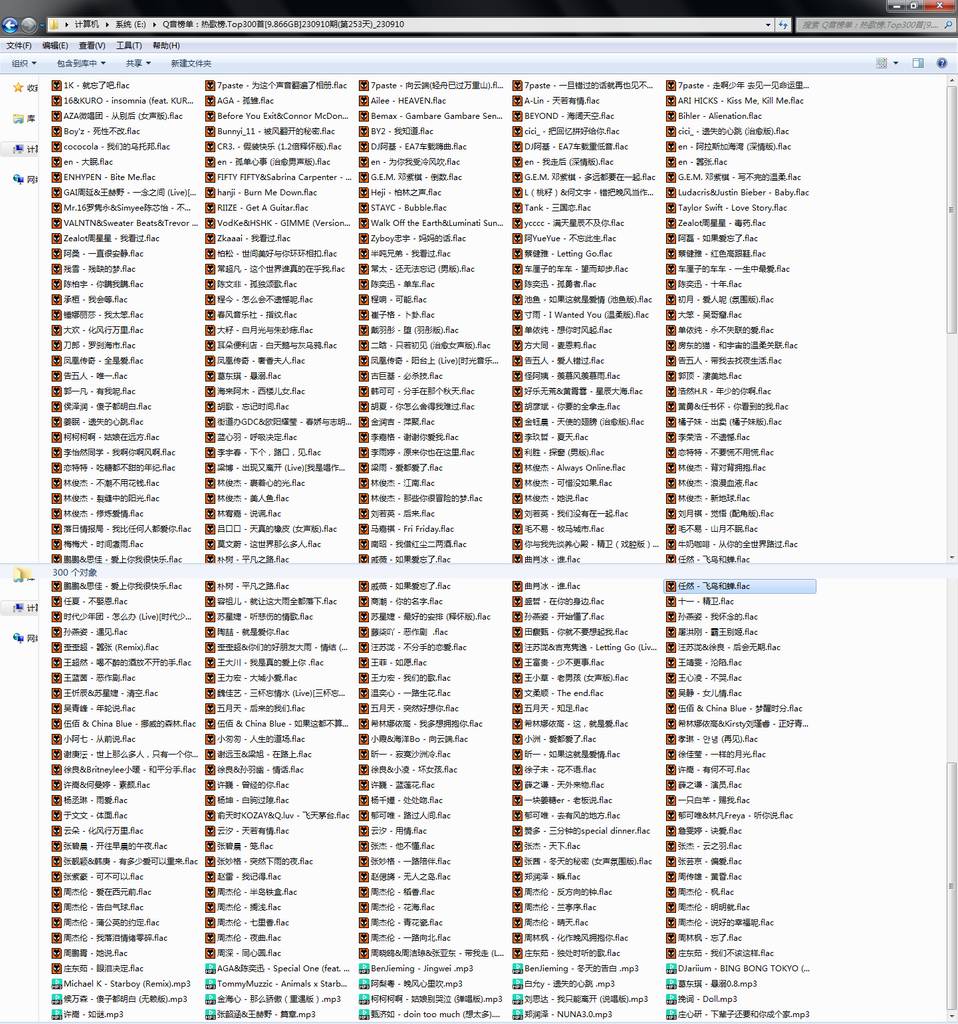Image resolution: width=958 pixels, height=1024 pixels.
Task: Open the 工具(T) menu
Action: tap(129, 45)
